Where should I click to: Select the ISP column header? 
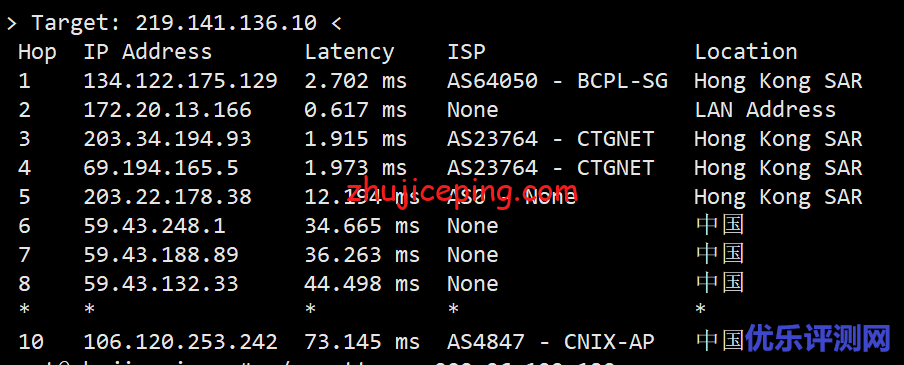[x=466, y=52]
